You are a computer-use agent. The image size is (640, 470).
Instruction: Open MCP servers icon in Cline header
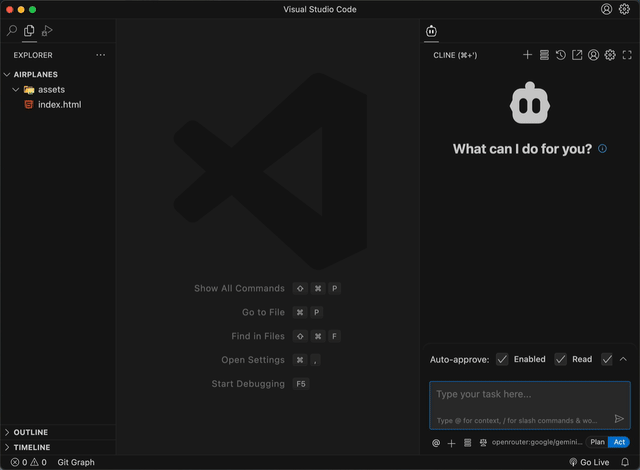544,55
